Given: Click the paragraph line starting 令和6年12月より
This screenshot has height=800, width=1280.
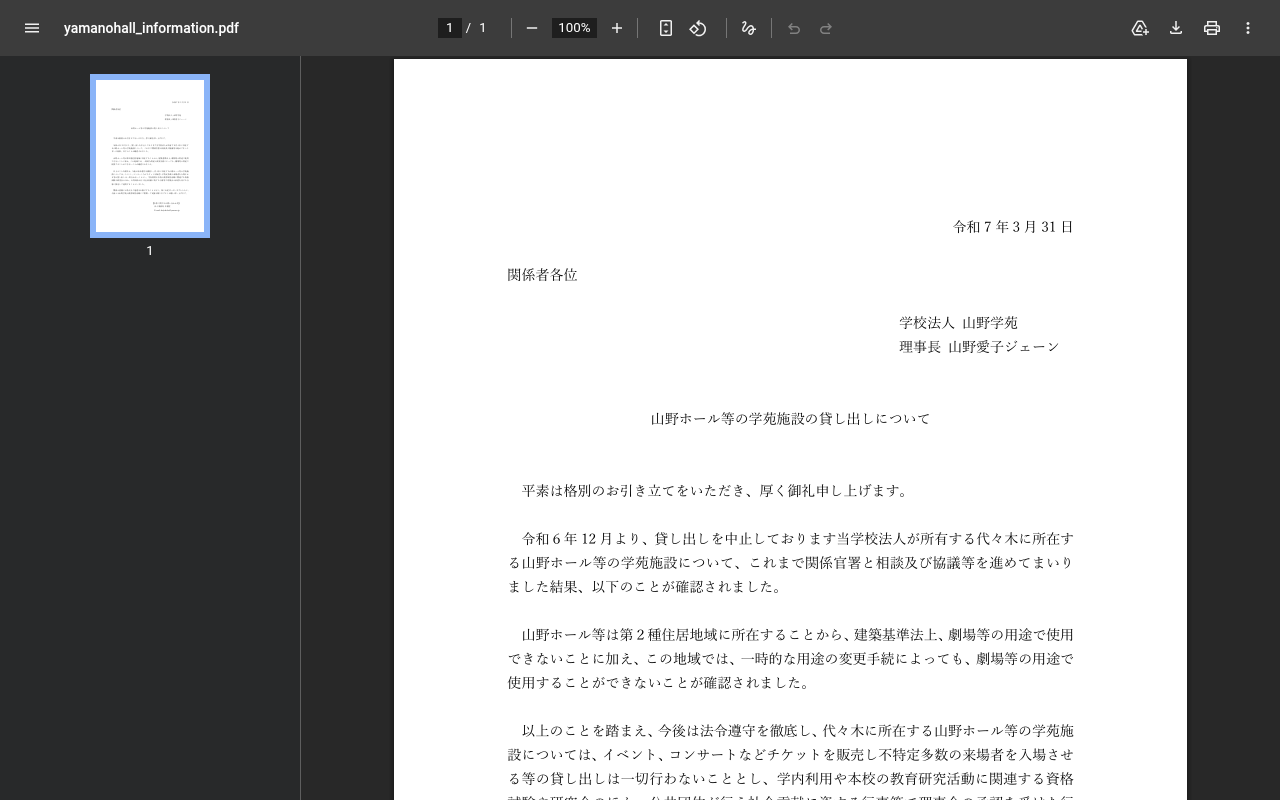Looking at the screenshot, I should click(x=797, y=539).
